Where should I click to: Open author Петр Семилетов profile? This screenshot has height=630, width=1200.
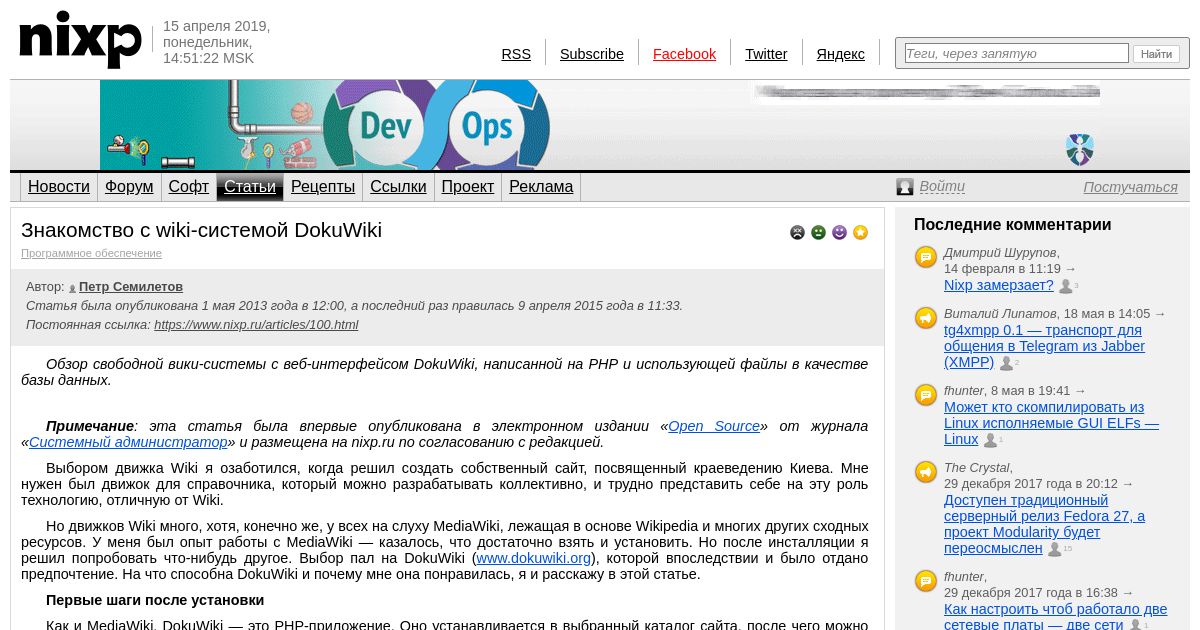131,287
